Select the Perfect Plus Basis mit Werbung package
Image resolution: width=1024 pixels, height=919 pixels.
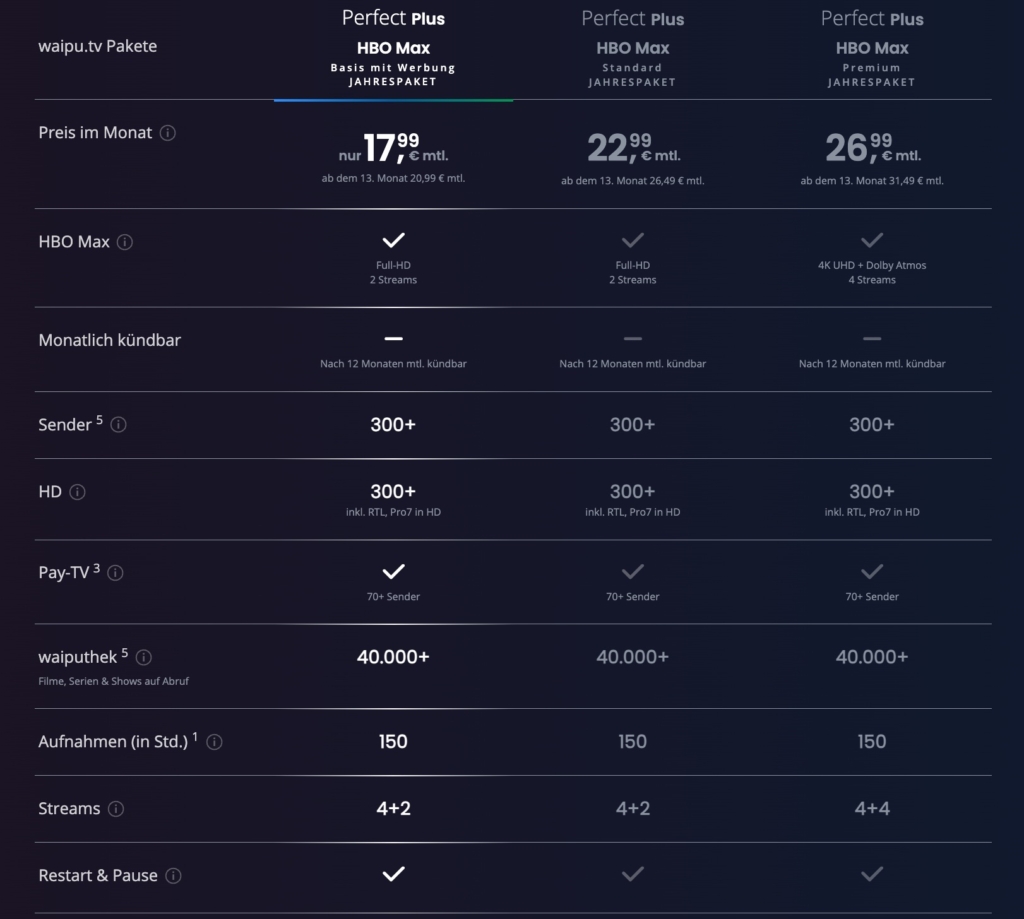(393, 48)
